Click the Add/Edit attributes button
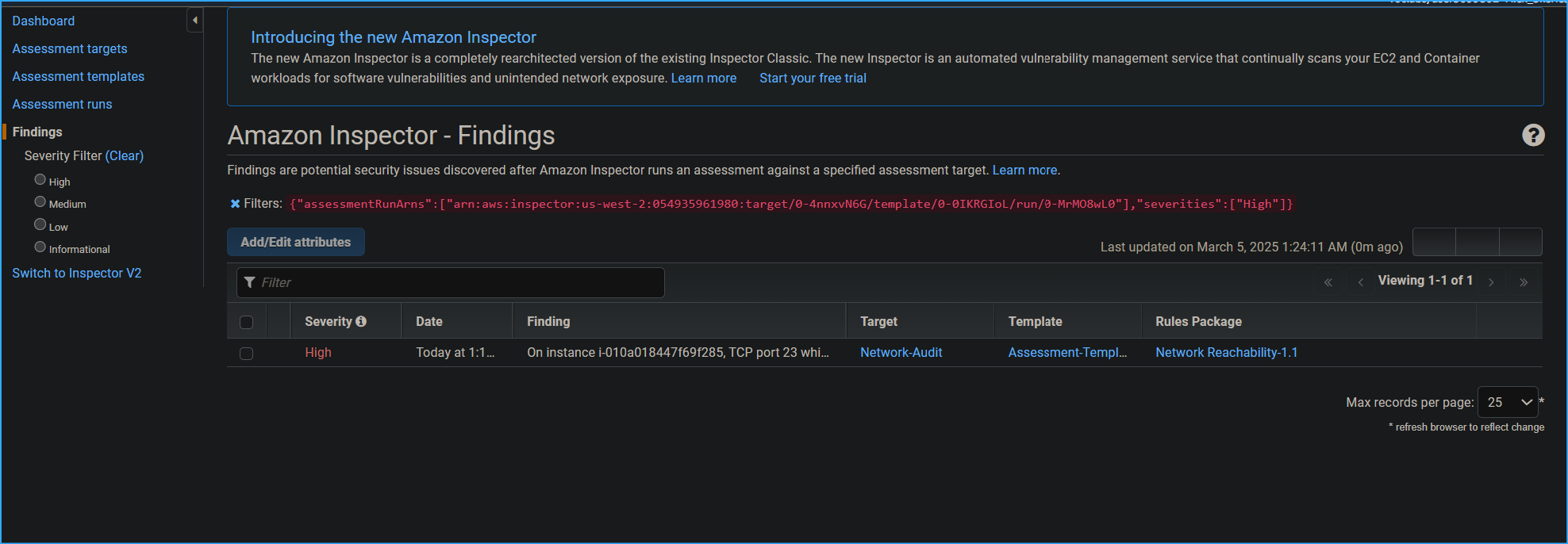Image resolution: width=1568 pixels, height=544 pixels. coord(295,243)
